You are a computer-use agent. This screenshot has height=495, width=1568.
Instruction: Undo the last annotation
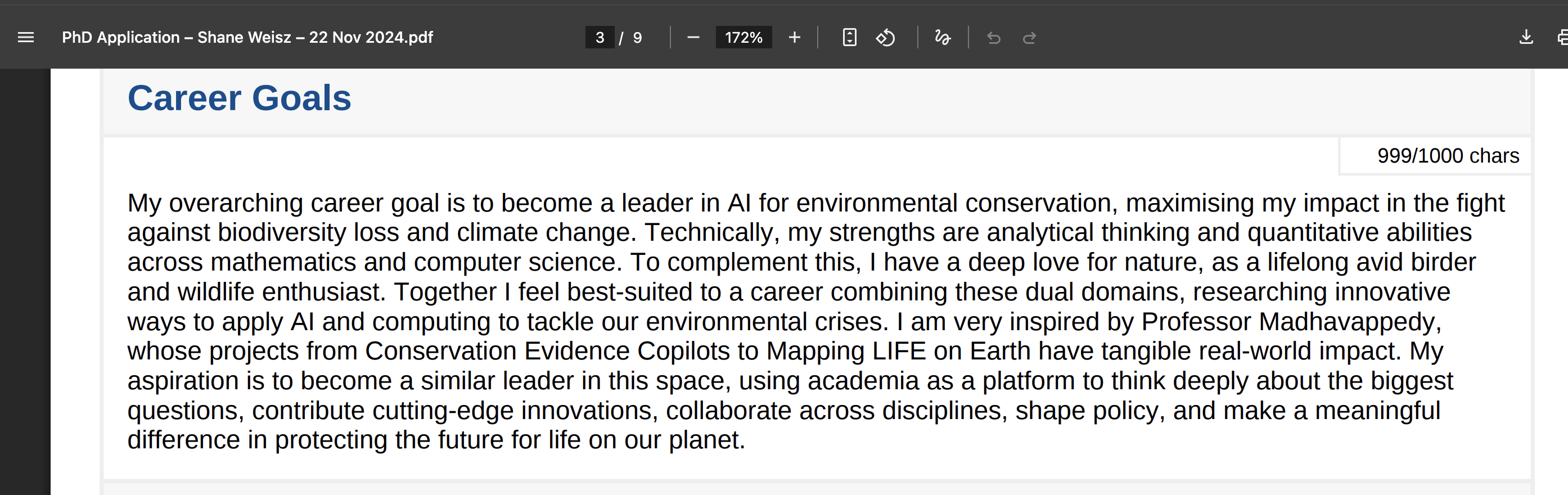pyautogui.click(x=993, y=37)
